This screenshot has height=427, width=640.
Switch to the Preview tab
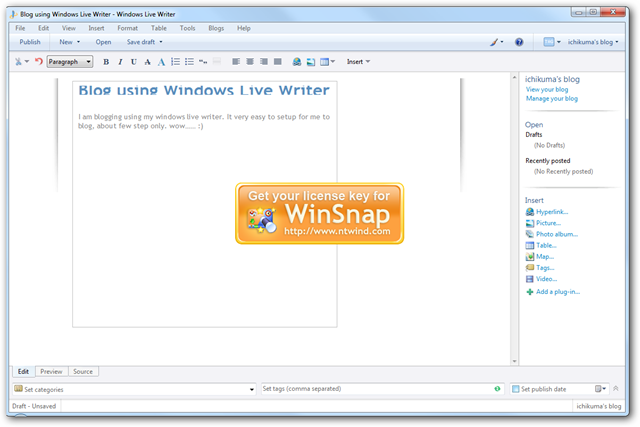click(x=51, y=371)
